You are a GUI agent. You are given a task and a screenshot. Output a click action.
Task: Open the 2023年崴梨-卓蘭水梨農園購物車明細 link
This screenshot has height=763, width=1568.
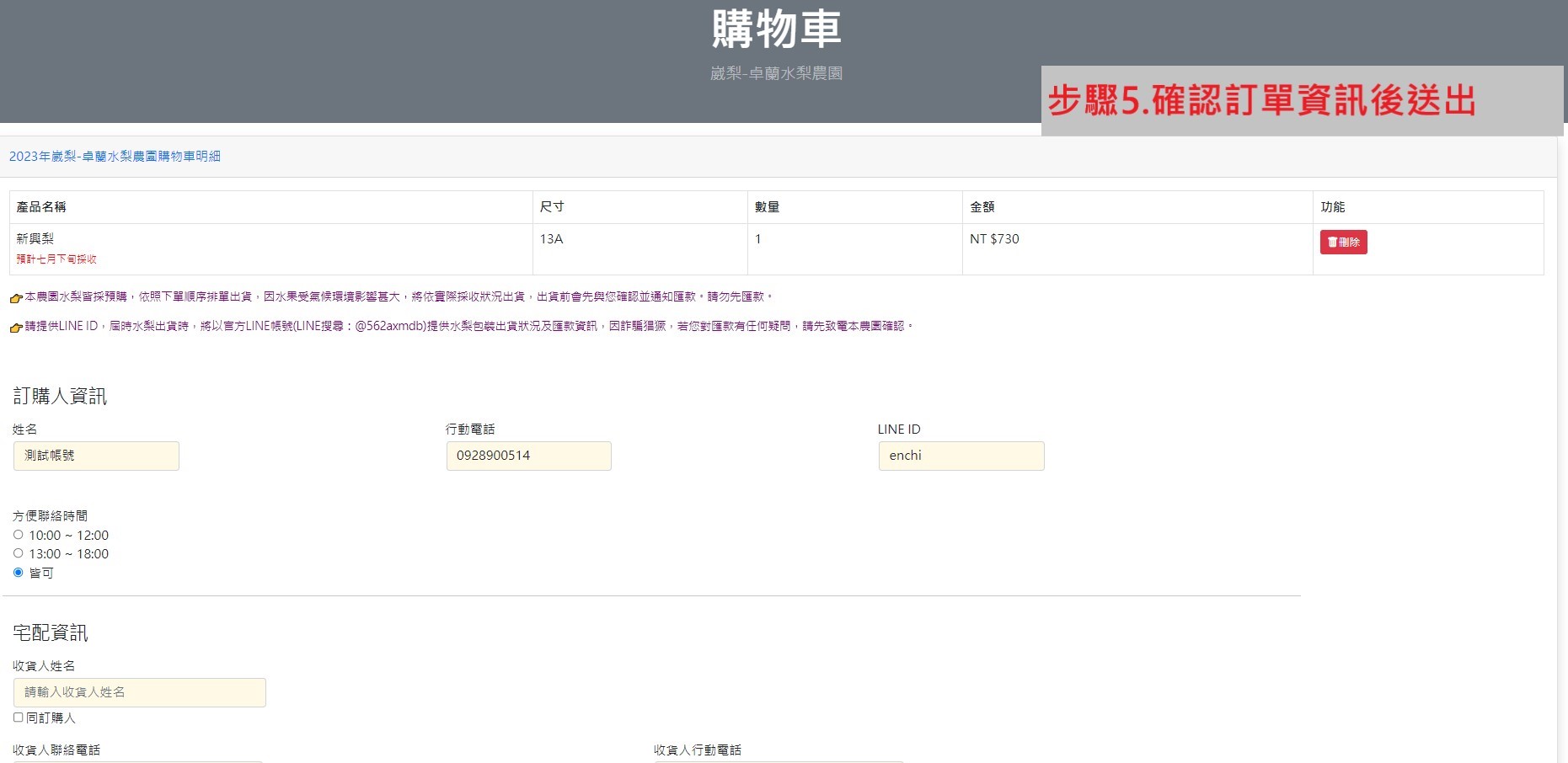pos(115,157)
